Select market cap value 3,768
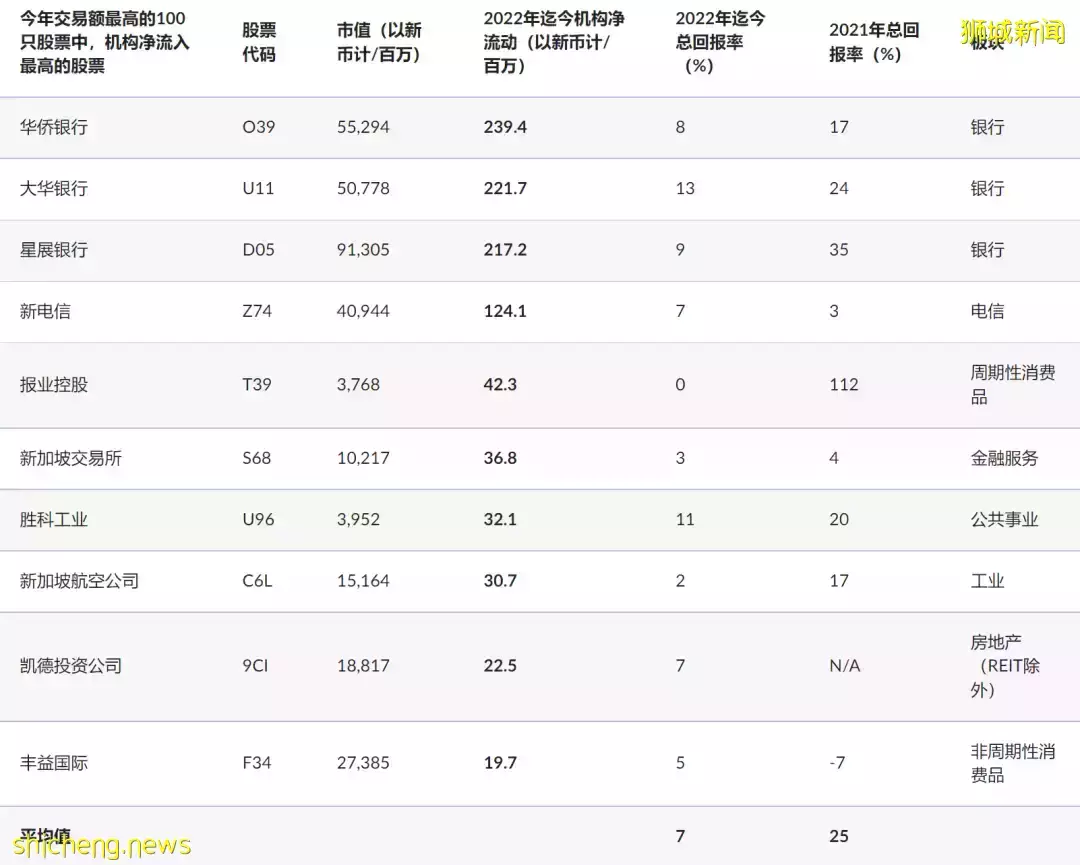Viewport: 1080px width, 865px height. 358,385
